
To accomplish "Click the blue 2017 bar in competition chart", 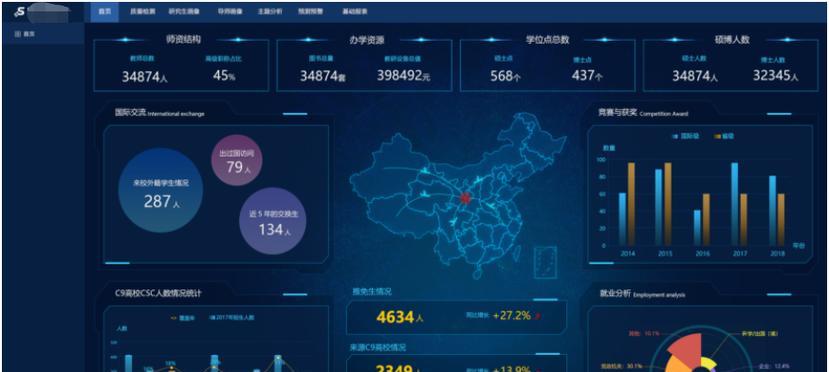I will (734, 204).
